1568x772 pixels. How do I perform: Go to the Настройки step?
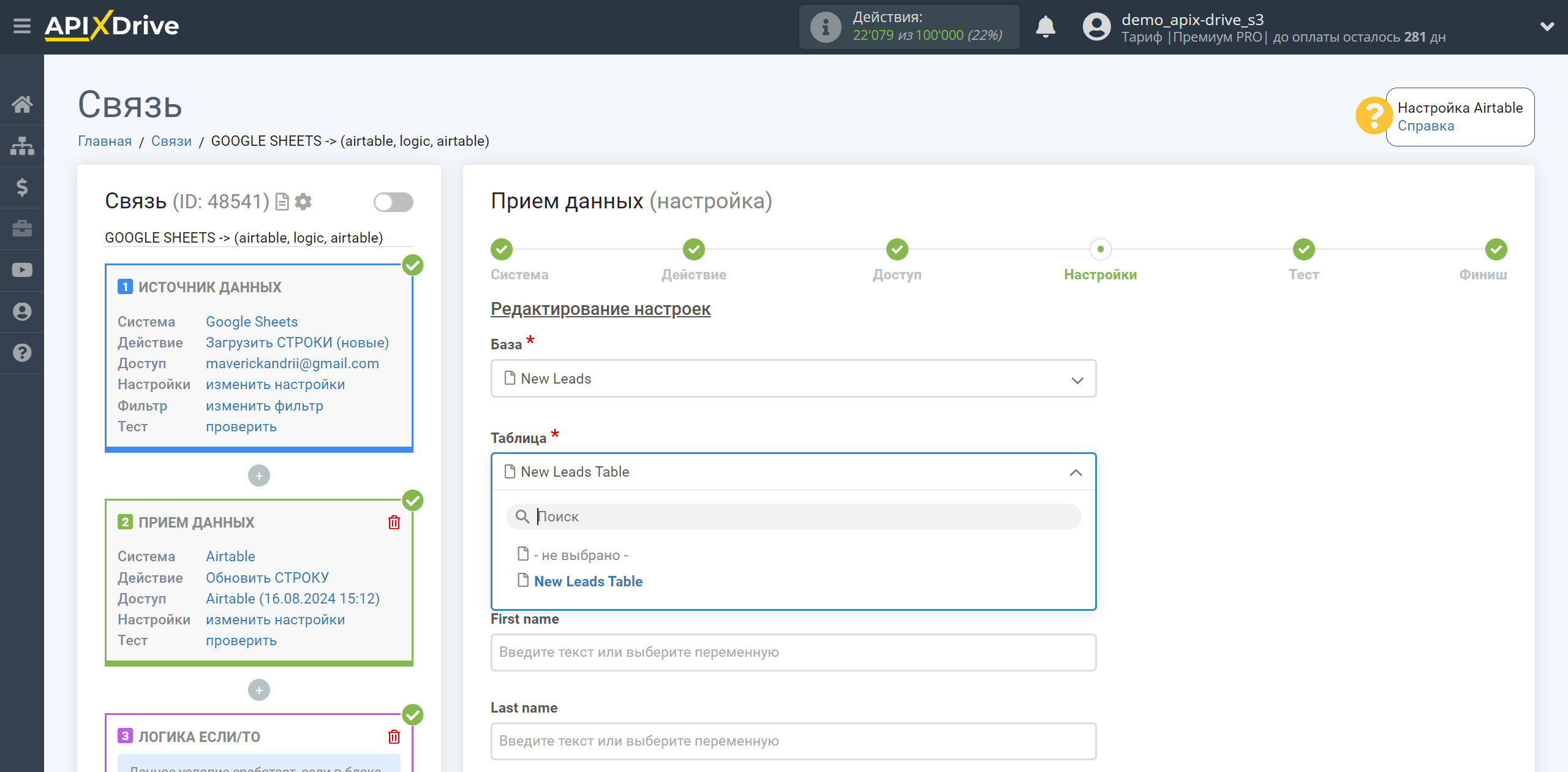[1101, 250]
